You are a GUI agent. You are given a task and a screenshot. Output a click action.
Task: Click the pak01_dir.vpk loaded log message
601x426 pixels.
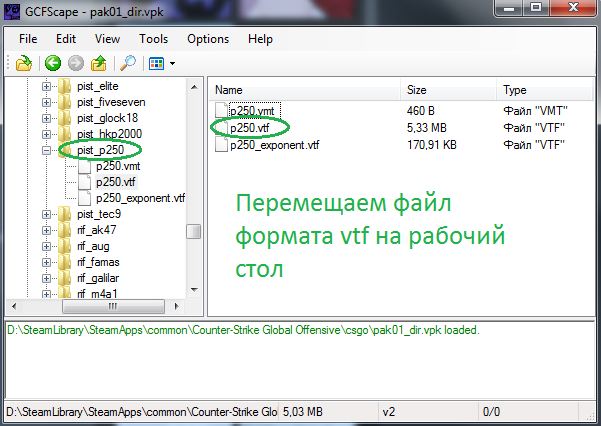243,330
